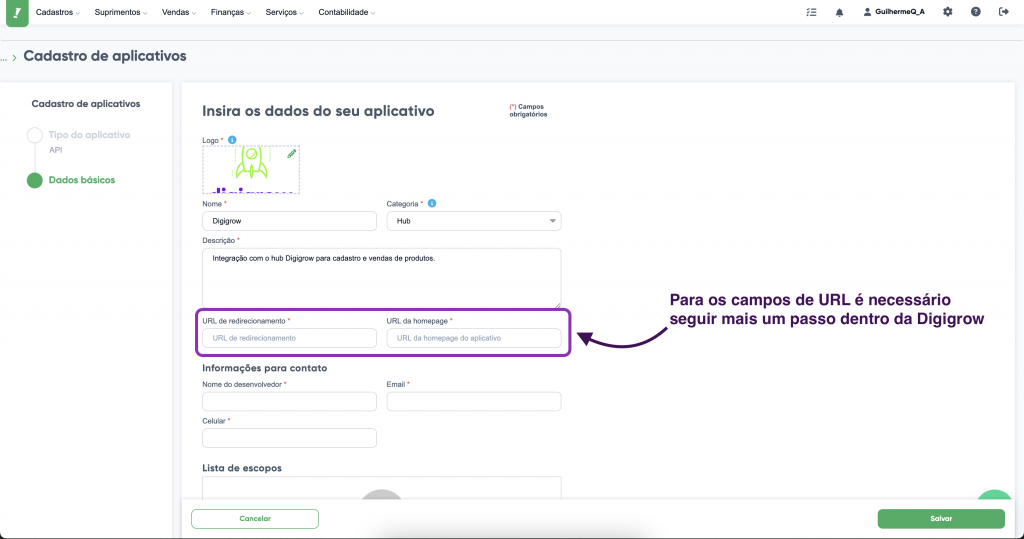The image size is (1024, 539).
Task: Click the pencil icon to edit logo
Action: 291,154
